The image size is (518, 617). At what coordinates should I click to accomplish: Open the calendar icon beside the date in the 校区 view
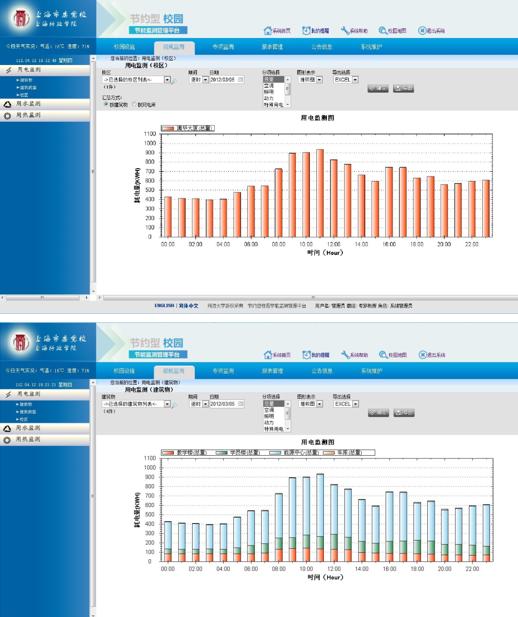[x=241, y=79]
